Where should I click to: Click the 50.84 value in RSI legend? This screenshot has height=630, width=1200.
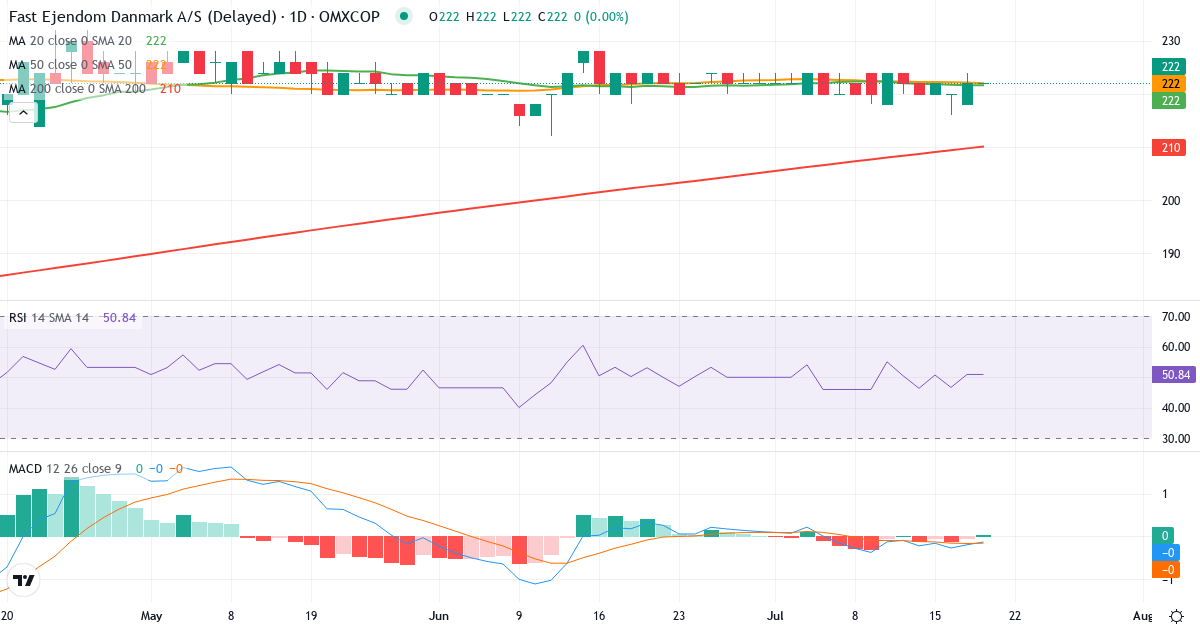[x=119, y=317]
